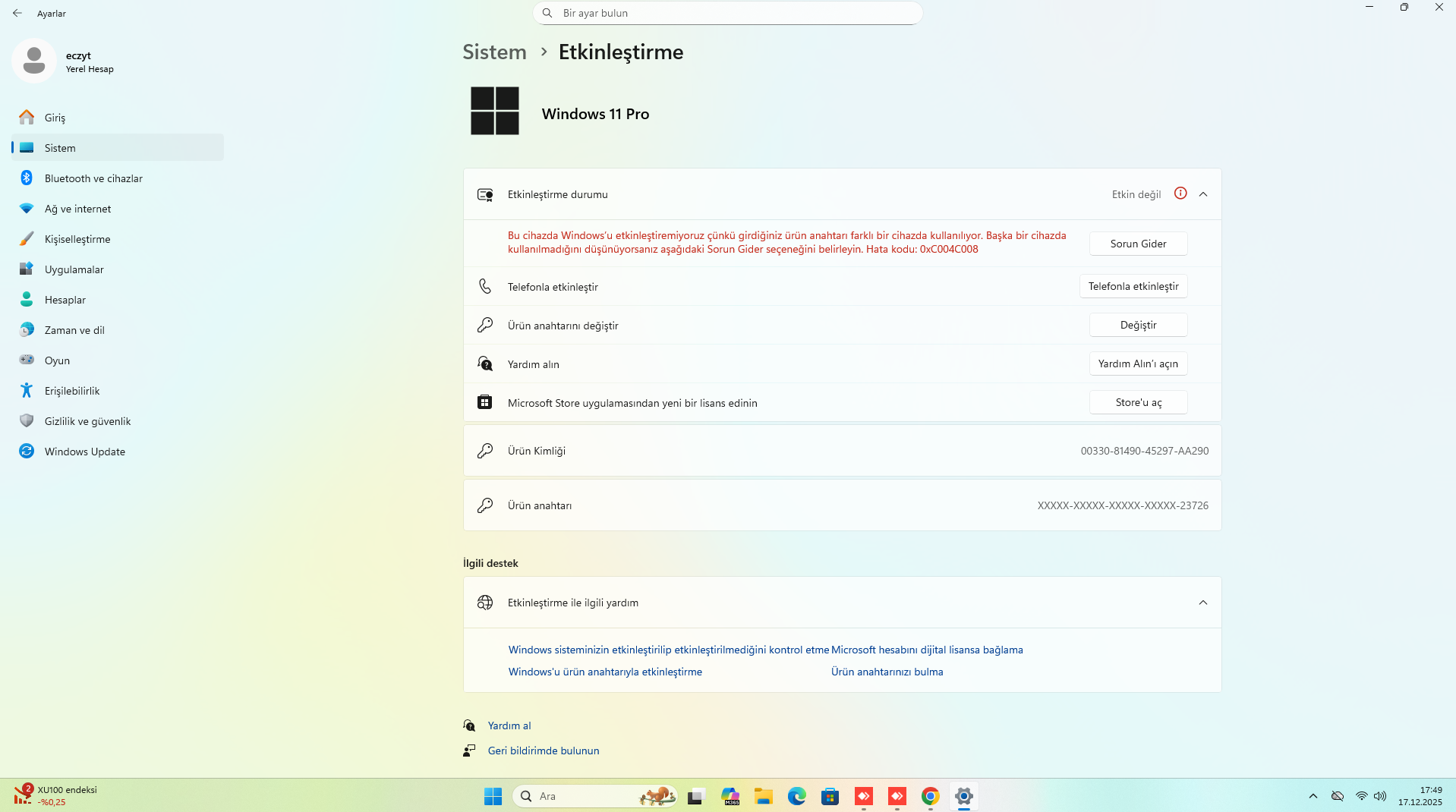
Task: Click the key icon beside Ürün anahtarını değiştir
Action: 485,325
